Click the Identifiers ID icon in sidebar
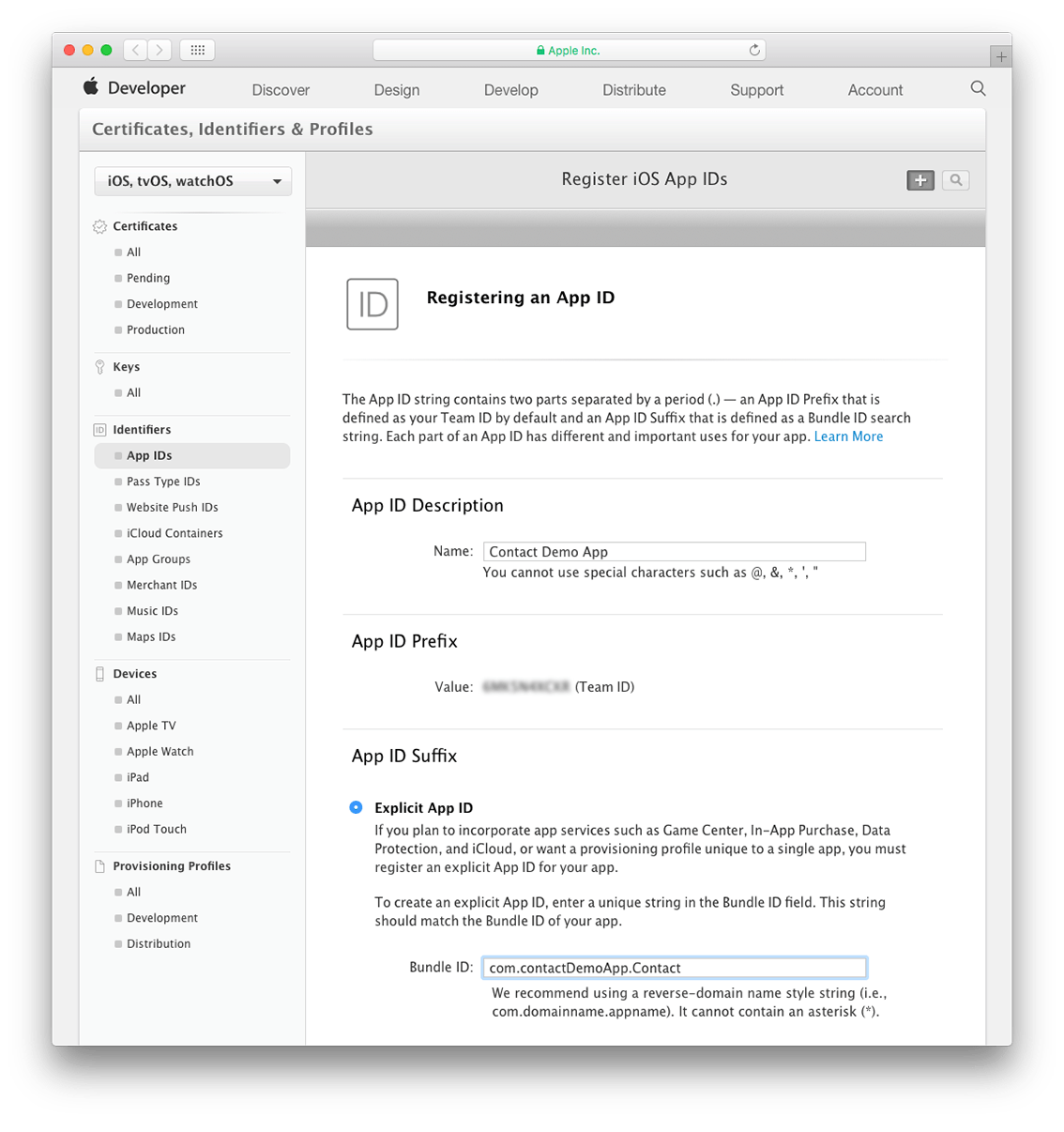 click(99, 429)
